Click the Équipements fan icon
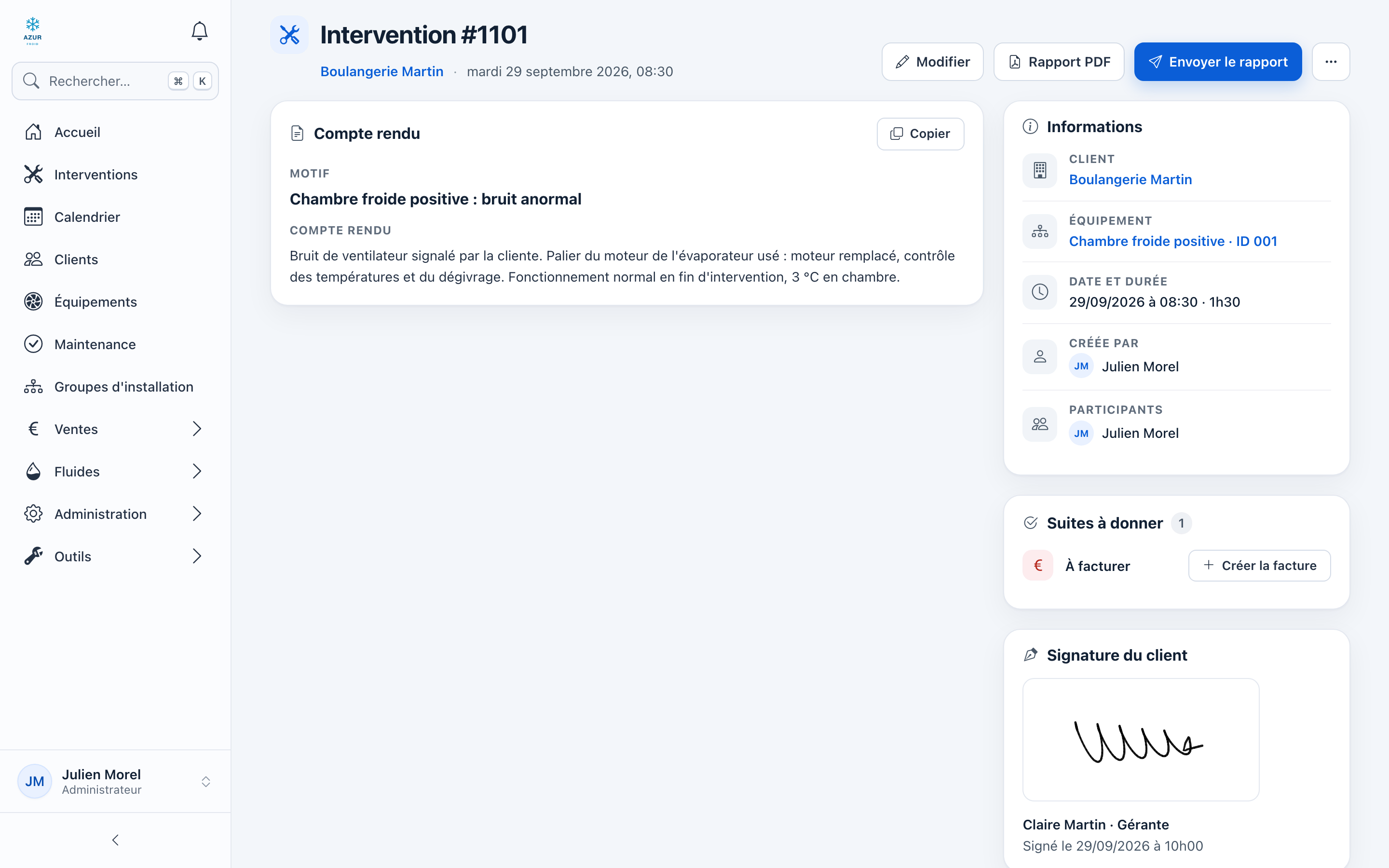Image resolution: width=1389 pixels, height=868 pixels. tap(33, 301)
